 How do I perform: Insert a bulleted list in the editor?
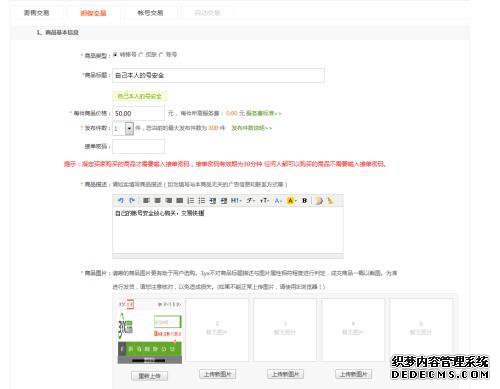point(202,200)
